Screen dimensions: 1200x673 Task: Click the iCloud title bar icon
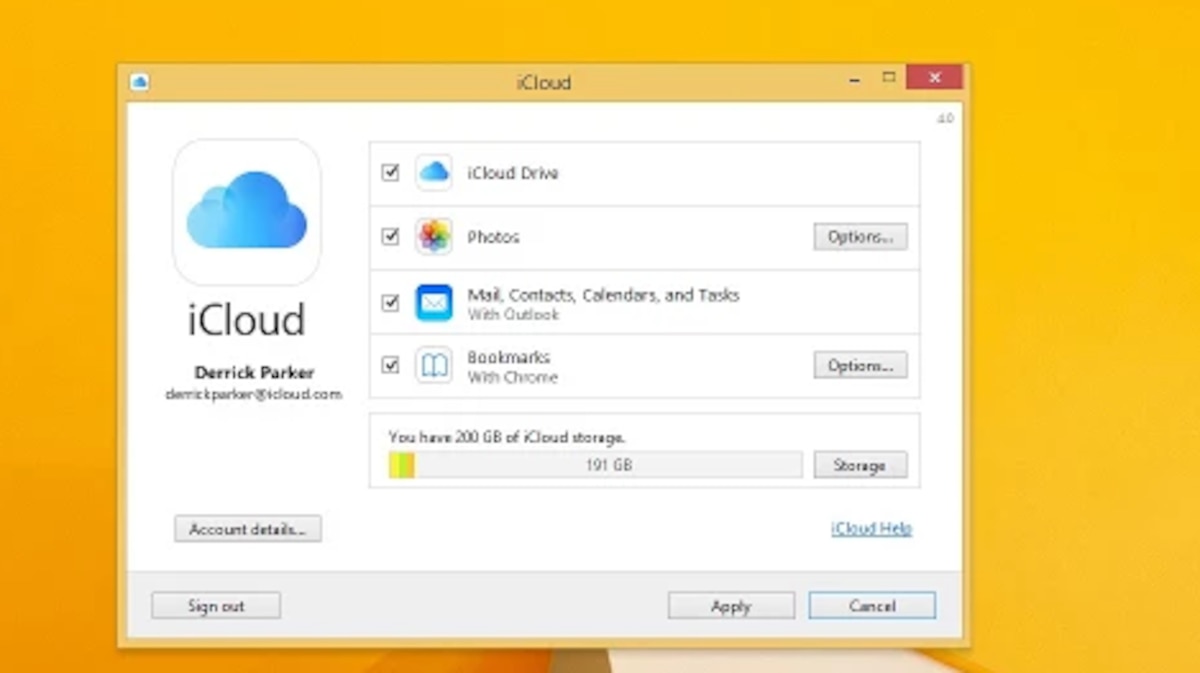click(139, 81)
